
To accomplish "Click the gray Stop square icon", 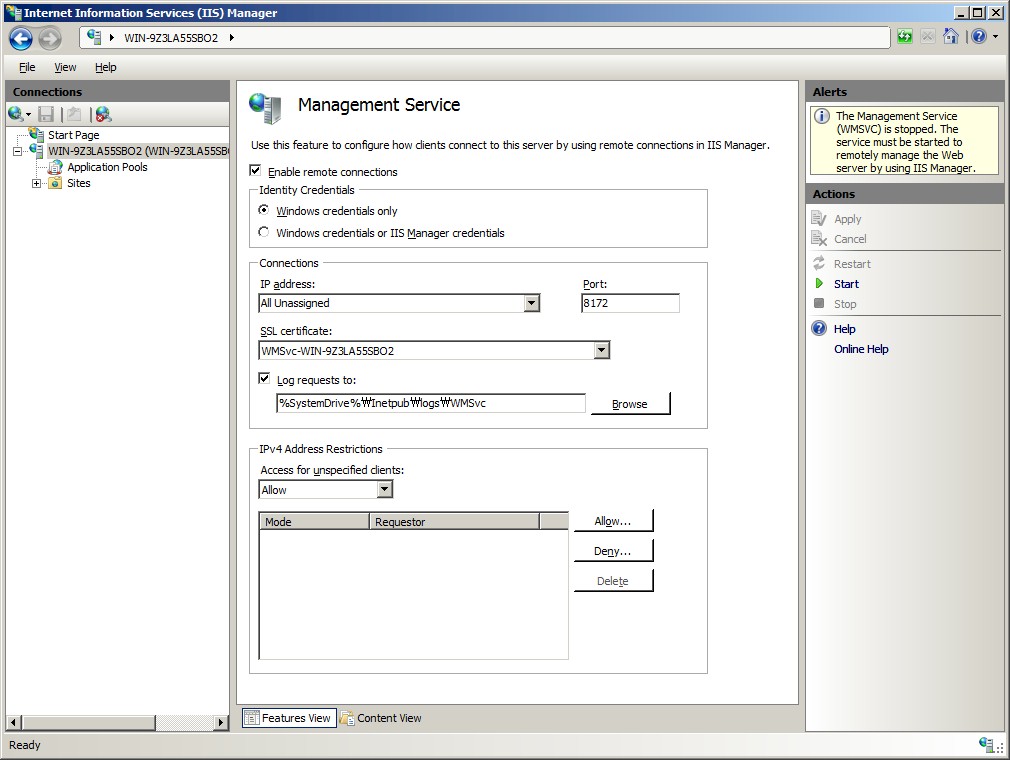I will pyautogui.click(x=819, y=303).
